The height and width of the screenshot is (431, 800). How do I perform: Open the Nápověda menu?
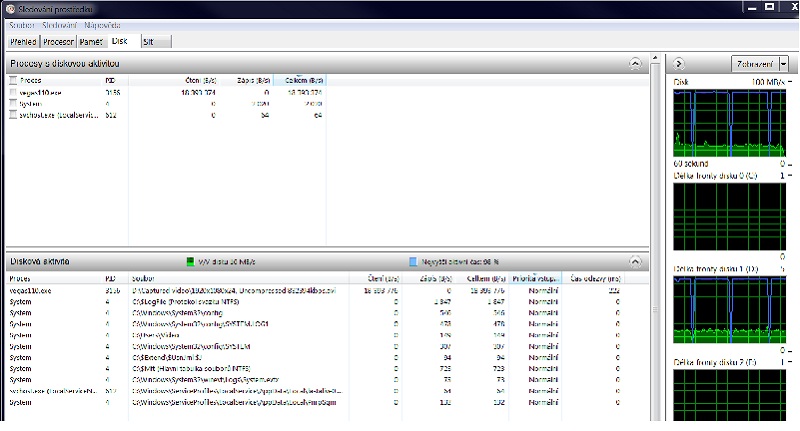pos(104,24)
